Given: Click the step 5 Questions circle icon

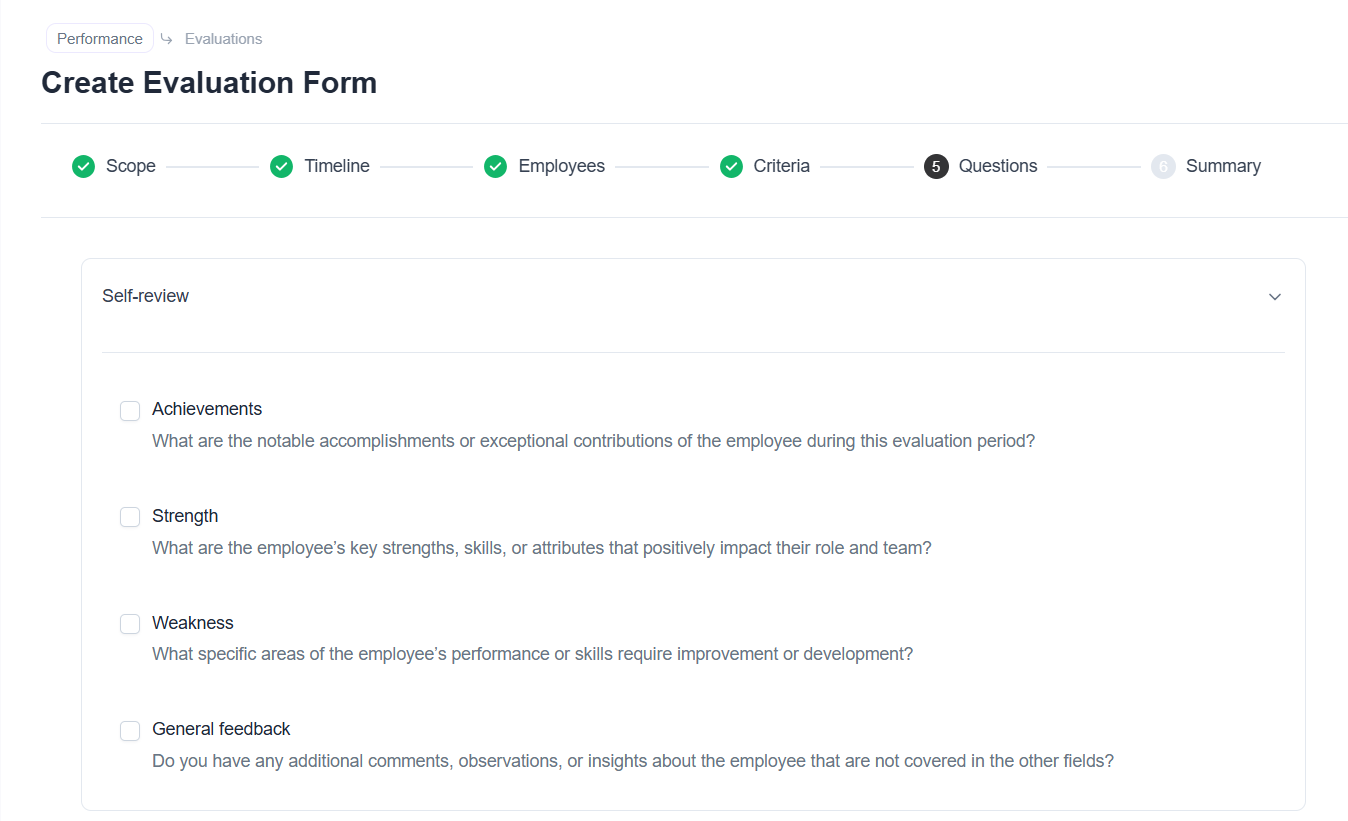Looking at the screenshot, I should coord(936,167).
